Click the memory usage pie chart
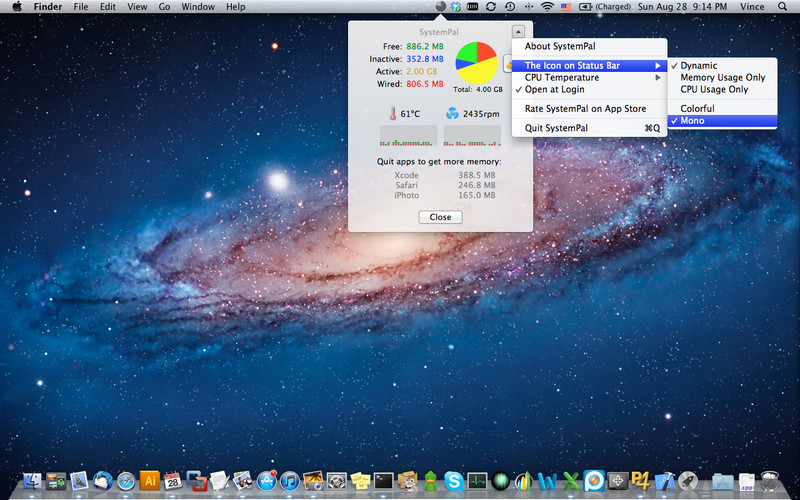Screen dimensions: 800x500 pyautogui.click(x=477, y=63)
